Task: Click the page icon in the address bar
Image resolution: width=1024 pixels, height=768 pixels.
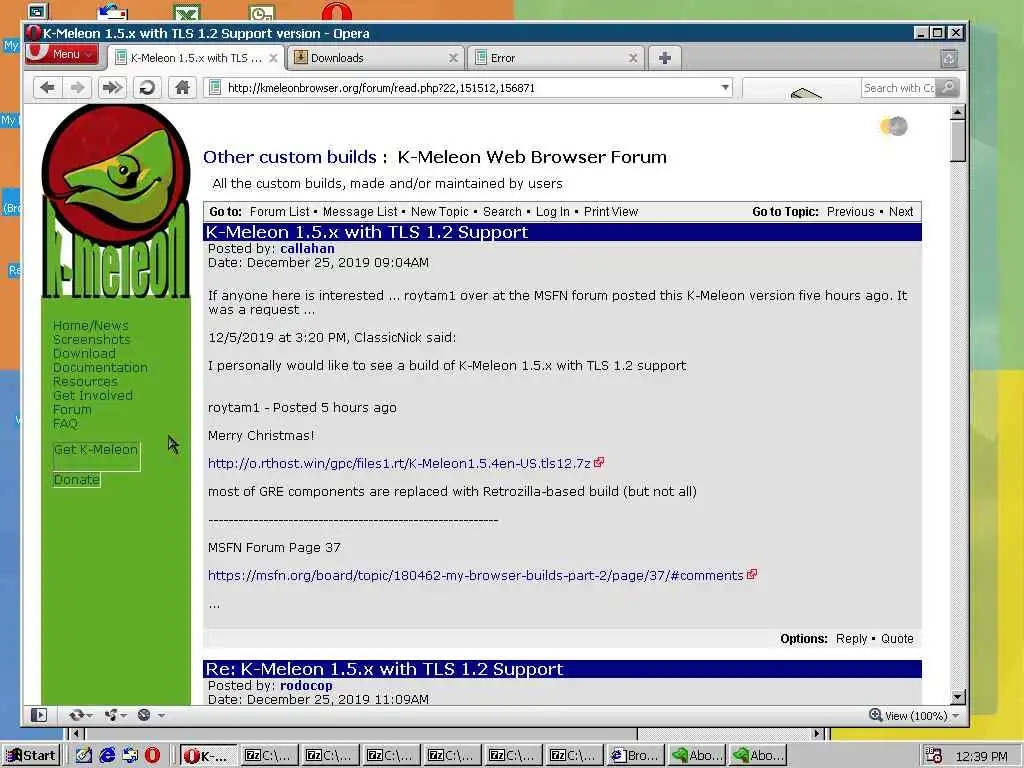Action: tap(214, 88)
